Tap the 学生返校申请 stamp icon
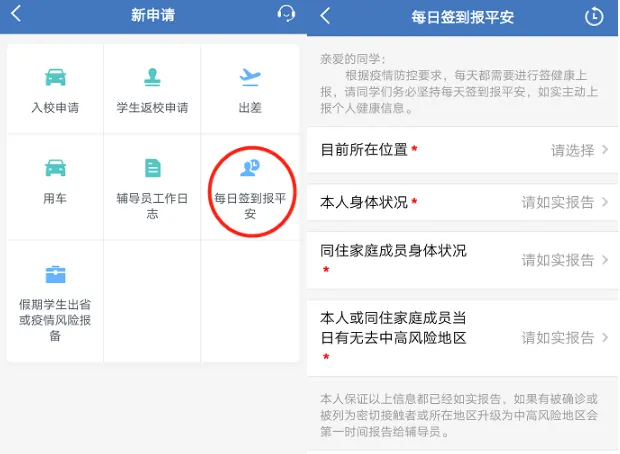Image resolution: width=620 pixels, height=454 pixels. pos(152,77)
